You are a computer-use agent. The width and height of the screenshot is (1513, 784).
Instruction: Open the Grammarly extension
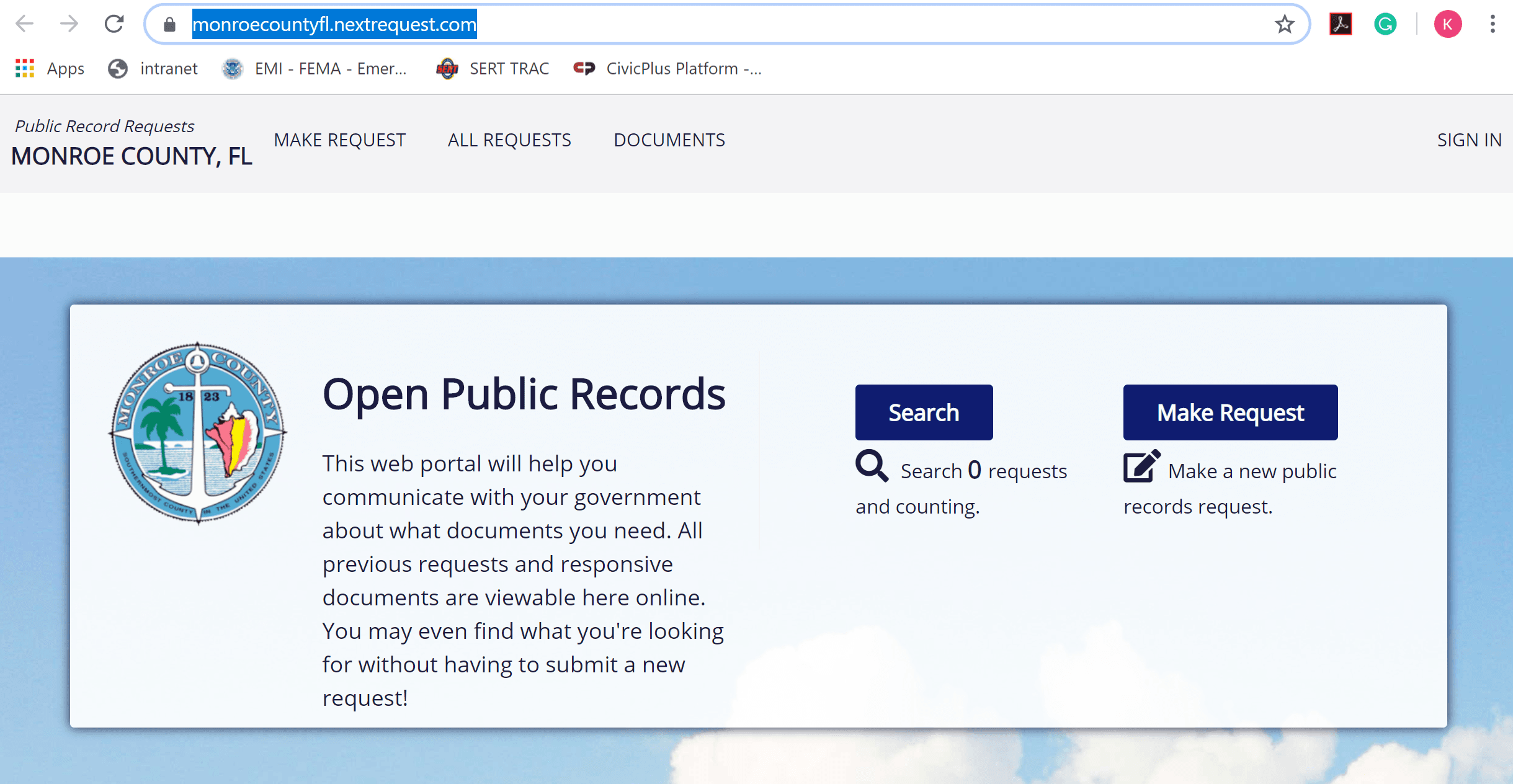tap(1385, 24)
